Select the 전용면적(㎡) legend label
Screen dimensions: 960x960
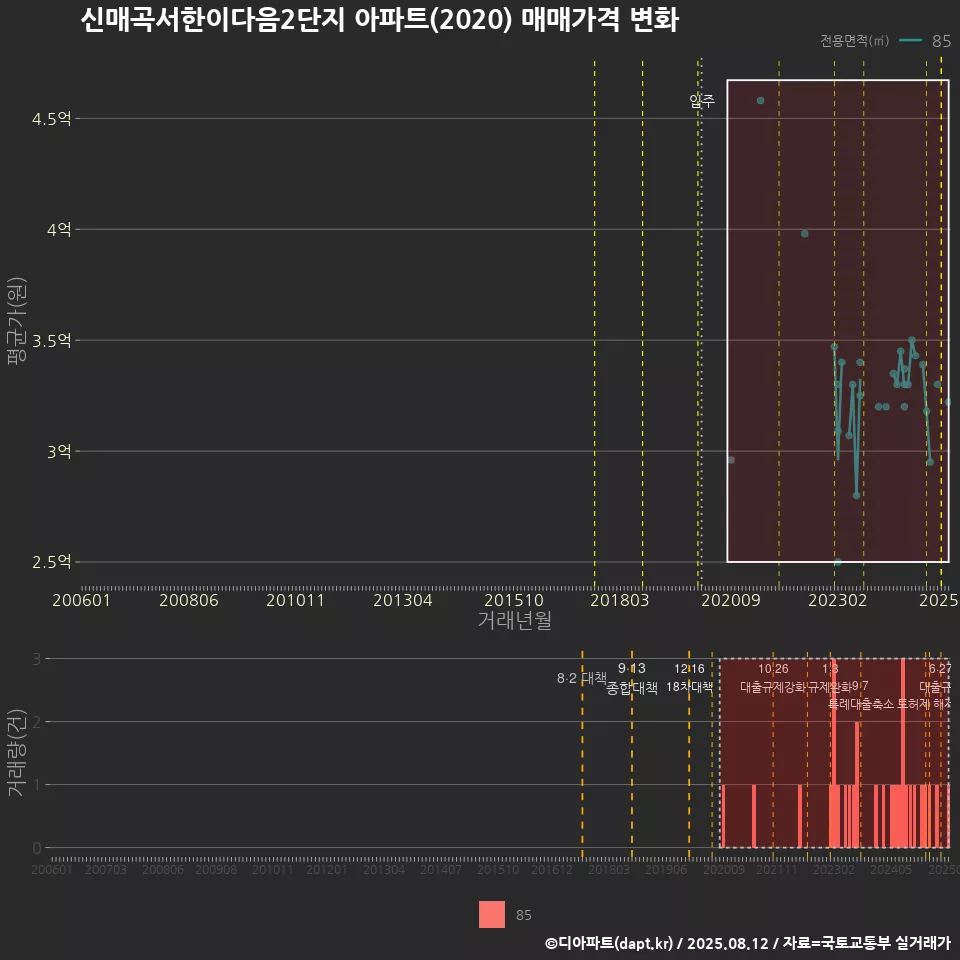tap(854, 41)
